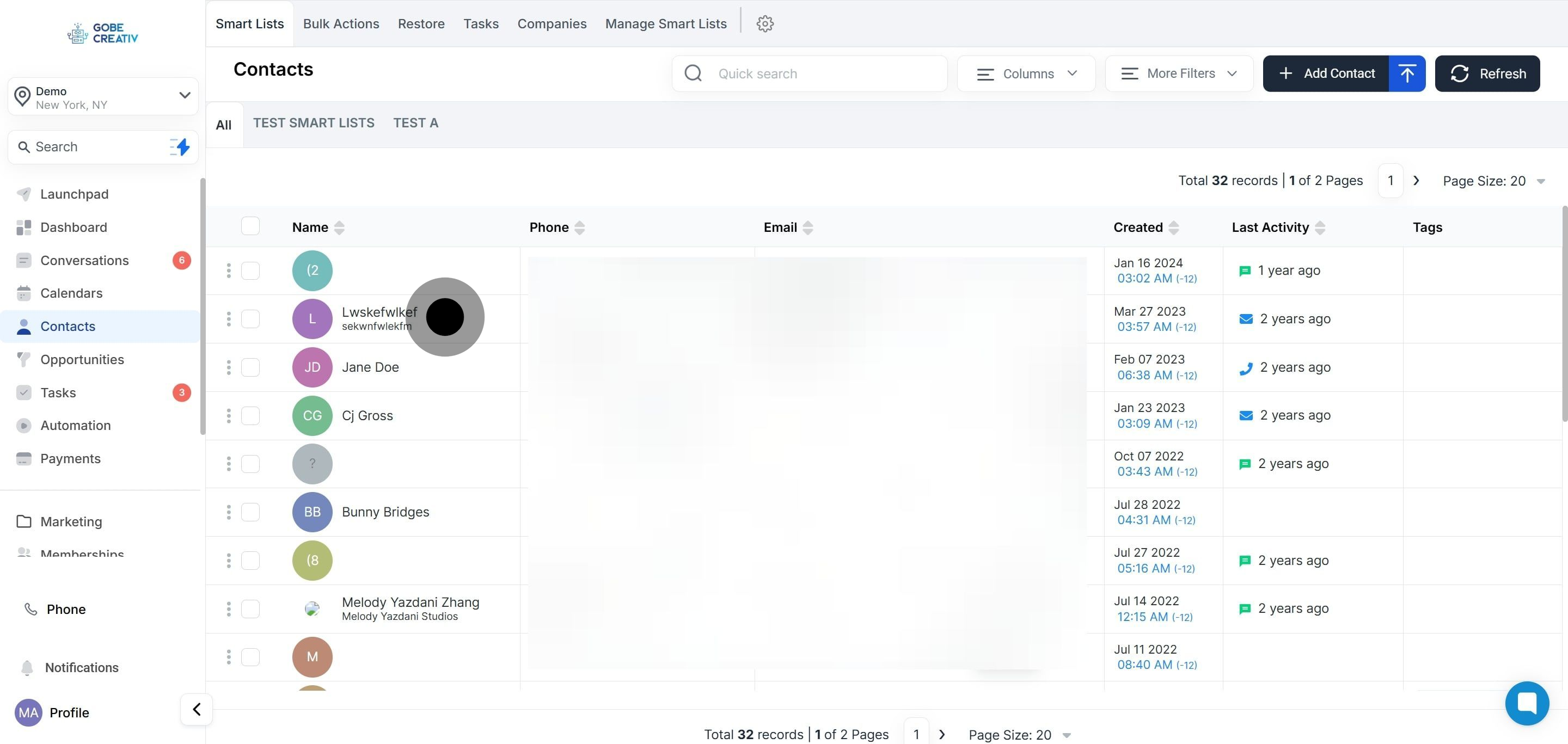Open the blue chat widget bubble
Image resolution: width=1568 pixels, height=744 pixels.
[x=1527, y=703]
